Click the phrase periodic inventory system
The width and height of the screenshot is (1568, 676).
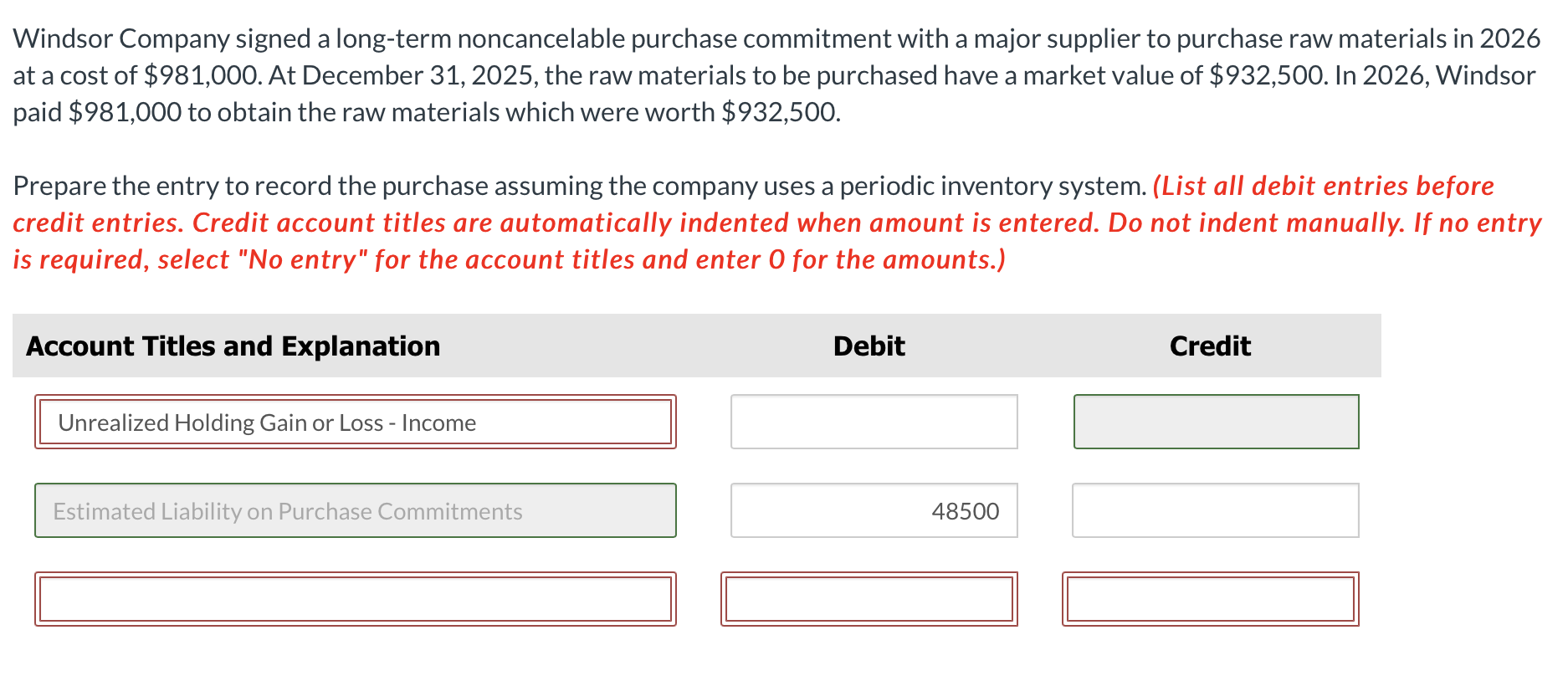tap(1010, 186)
